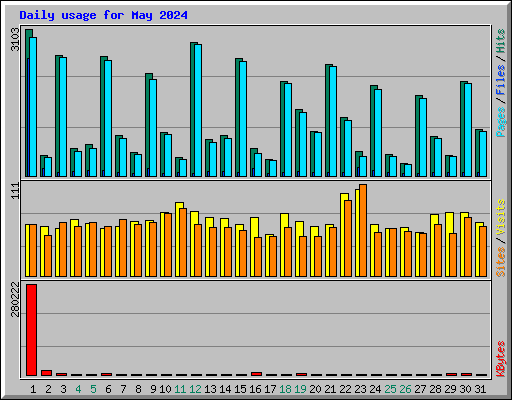Click the small red KBytes bar for day 2

(46, 373)
